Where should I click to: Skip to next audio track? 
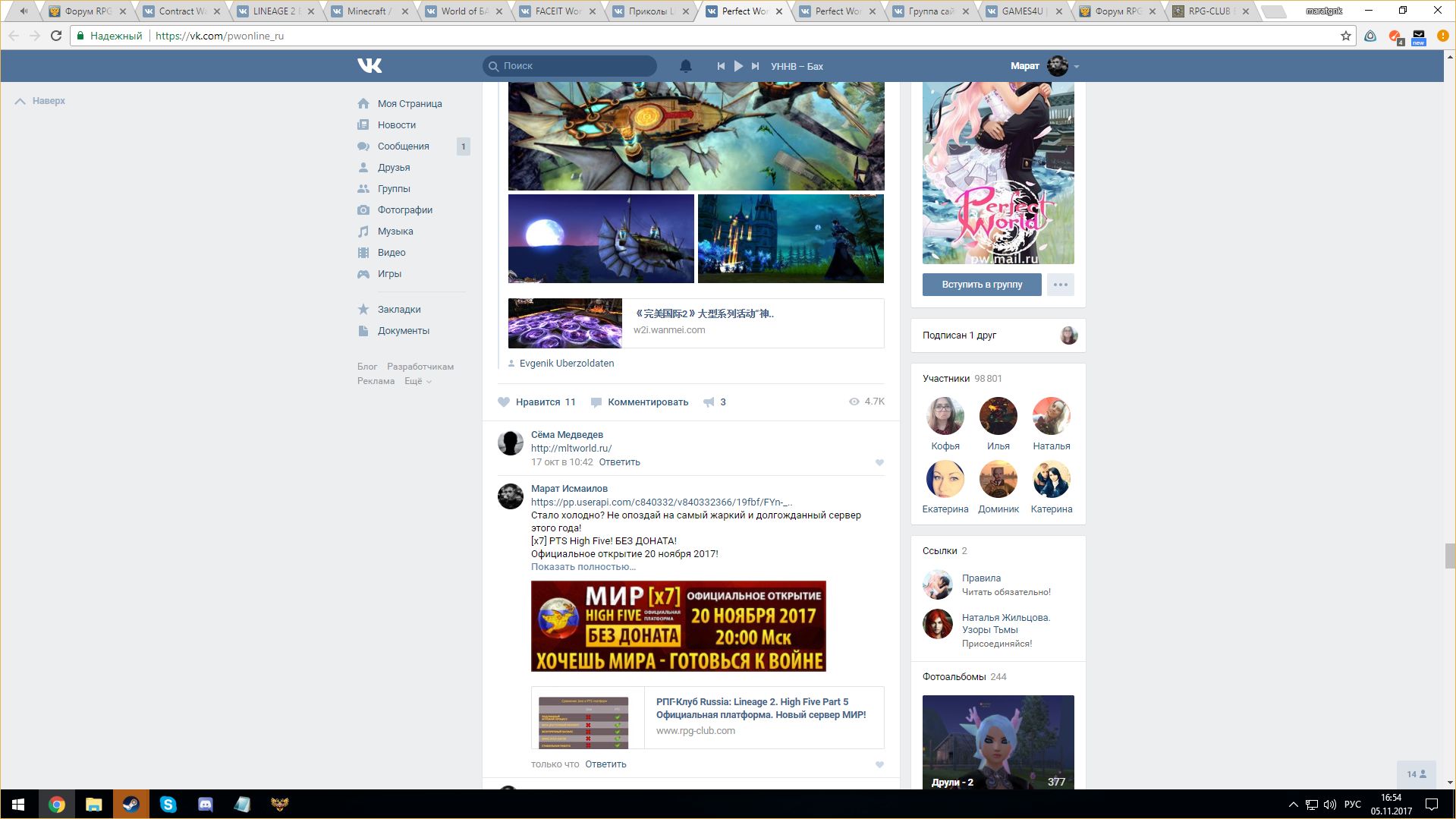coord(755,66)
